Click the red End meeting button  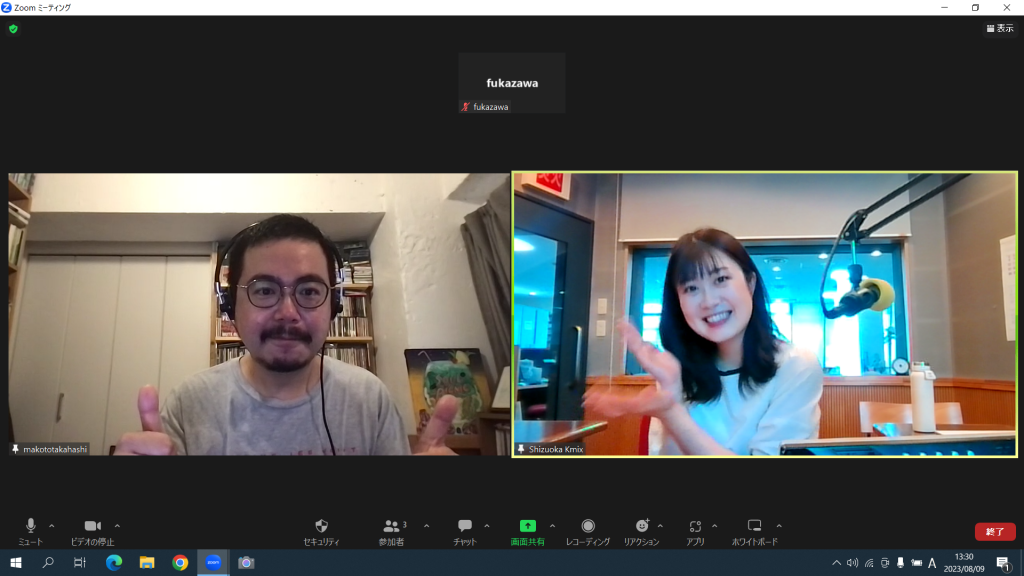(994, 532)
